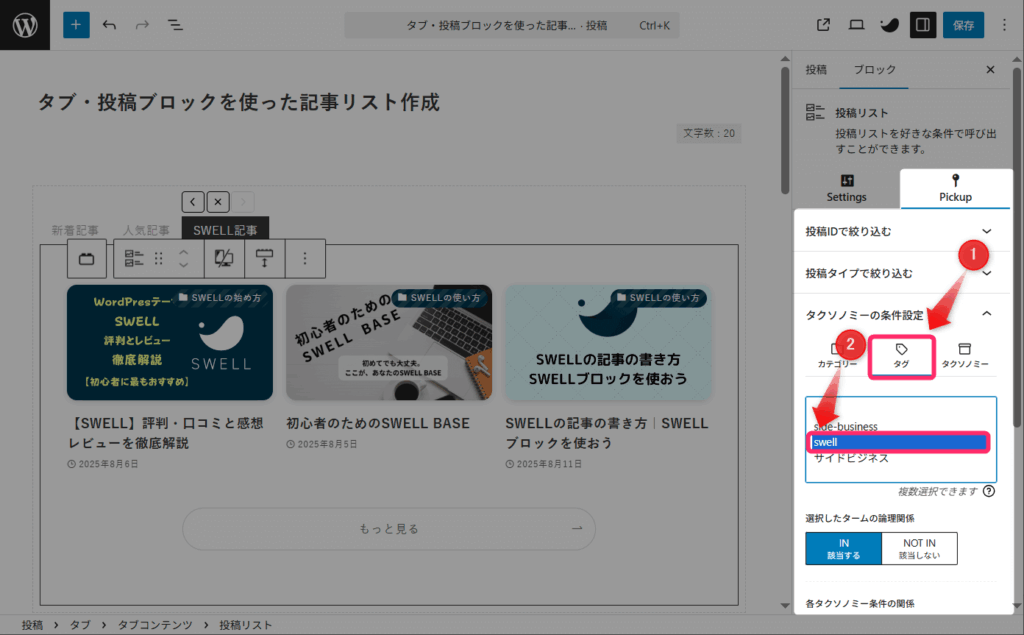Click title 【SWELL】評判・口コミと感想 post
The image size is (1024, 635).
point(166,432)
